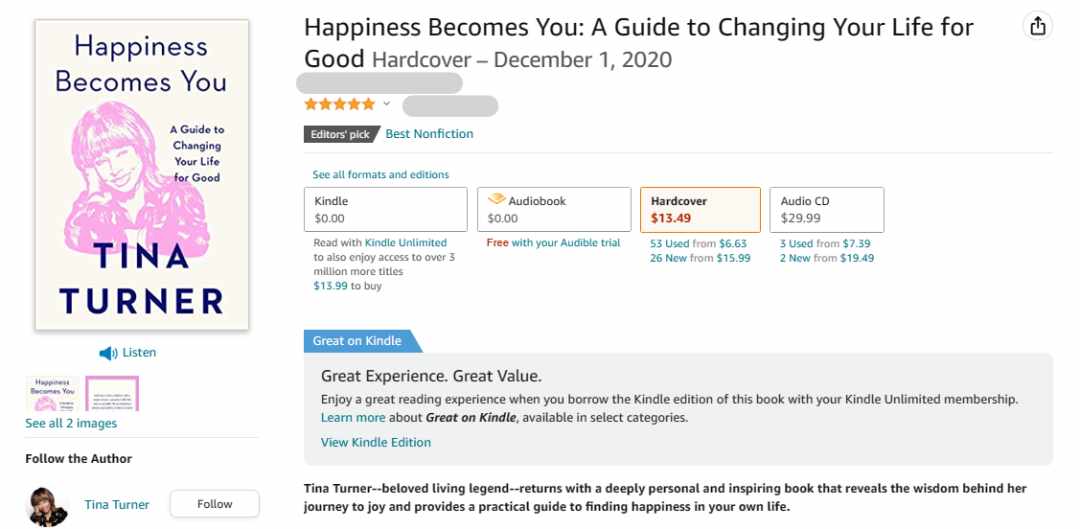Image resolution: width=1080 pixels, height=529 pixels.
Task: Click the Audiobook headphone icon
Action: [x=496, y=200]
